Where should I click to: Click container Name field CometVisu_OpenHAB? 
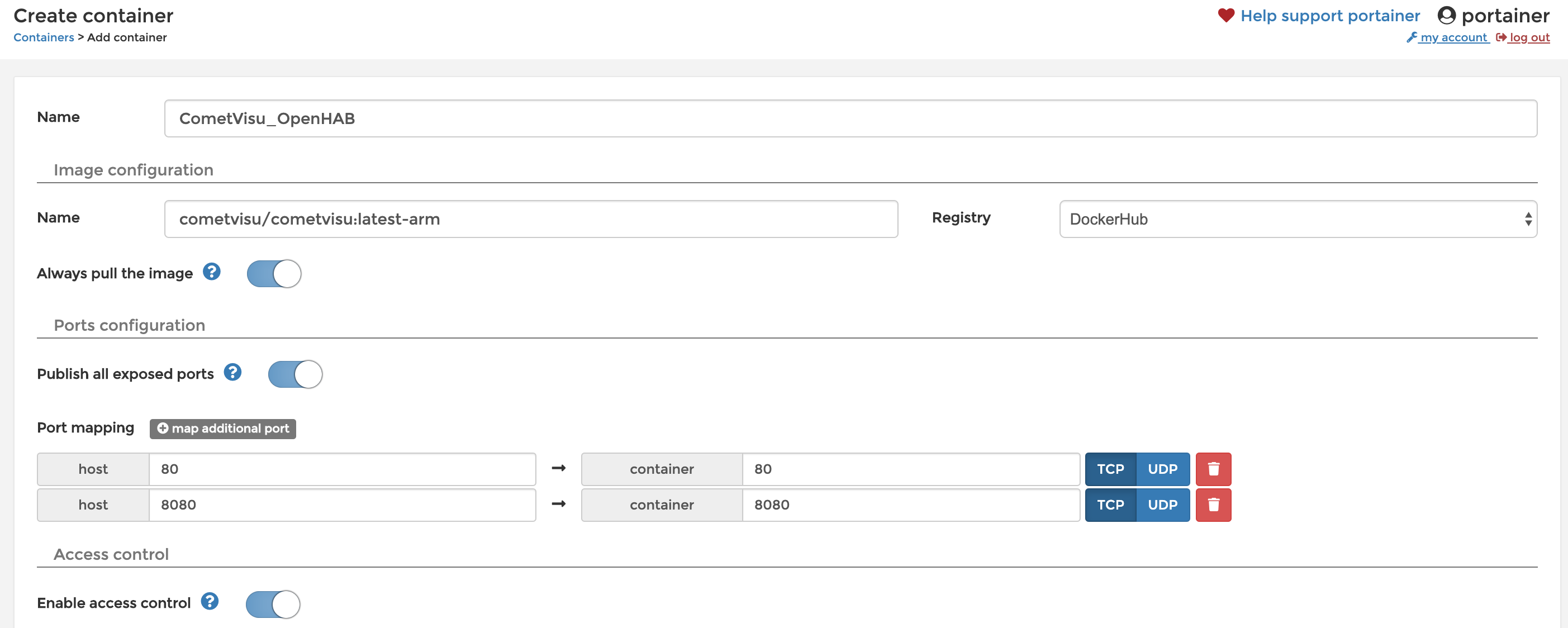tap(850, 118)
